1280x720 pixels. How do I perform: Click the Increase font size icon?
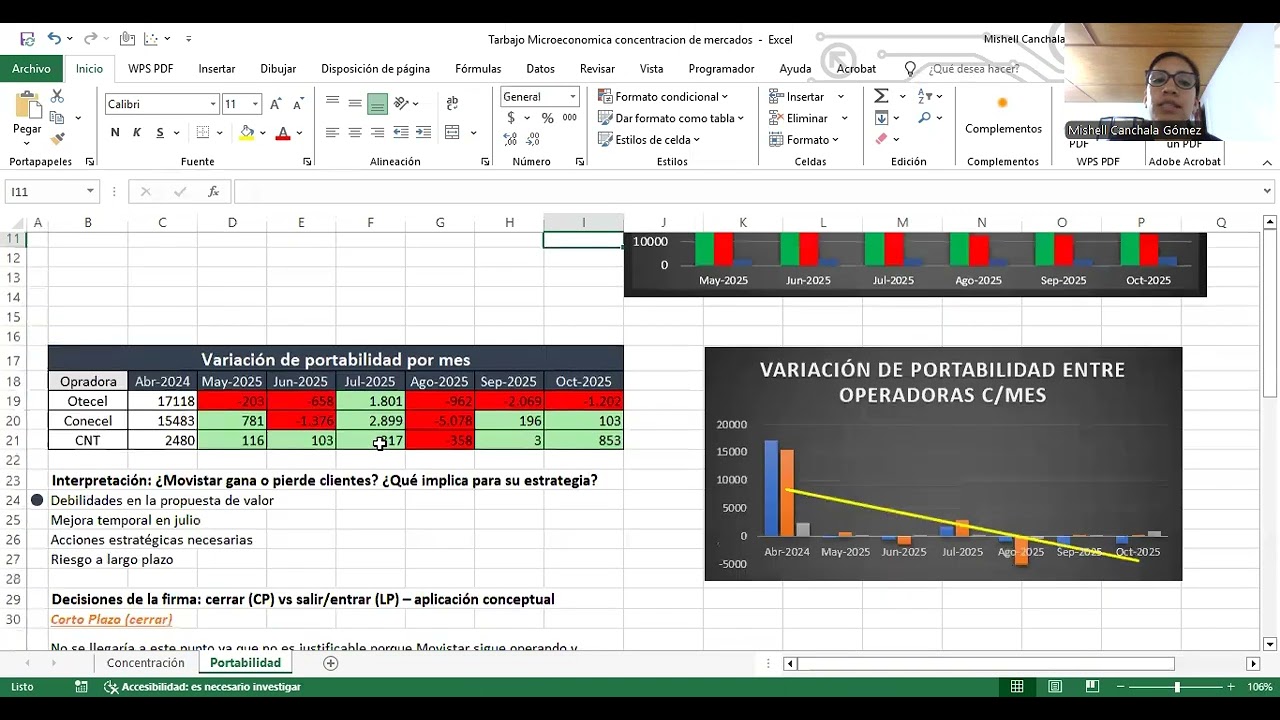pyautogui.click(x=276, y=104)
